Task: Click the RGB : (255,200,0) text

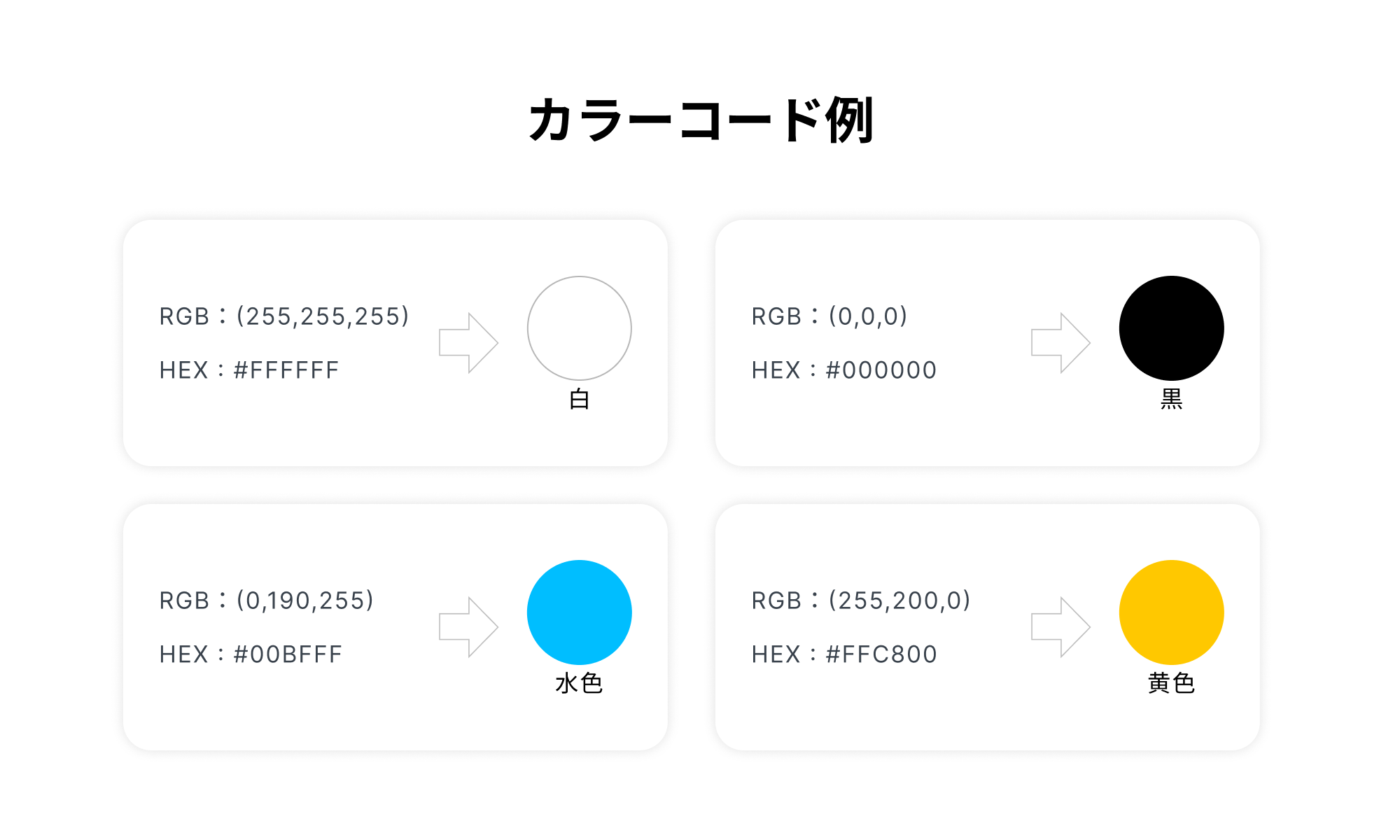Action: point(861,601)
